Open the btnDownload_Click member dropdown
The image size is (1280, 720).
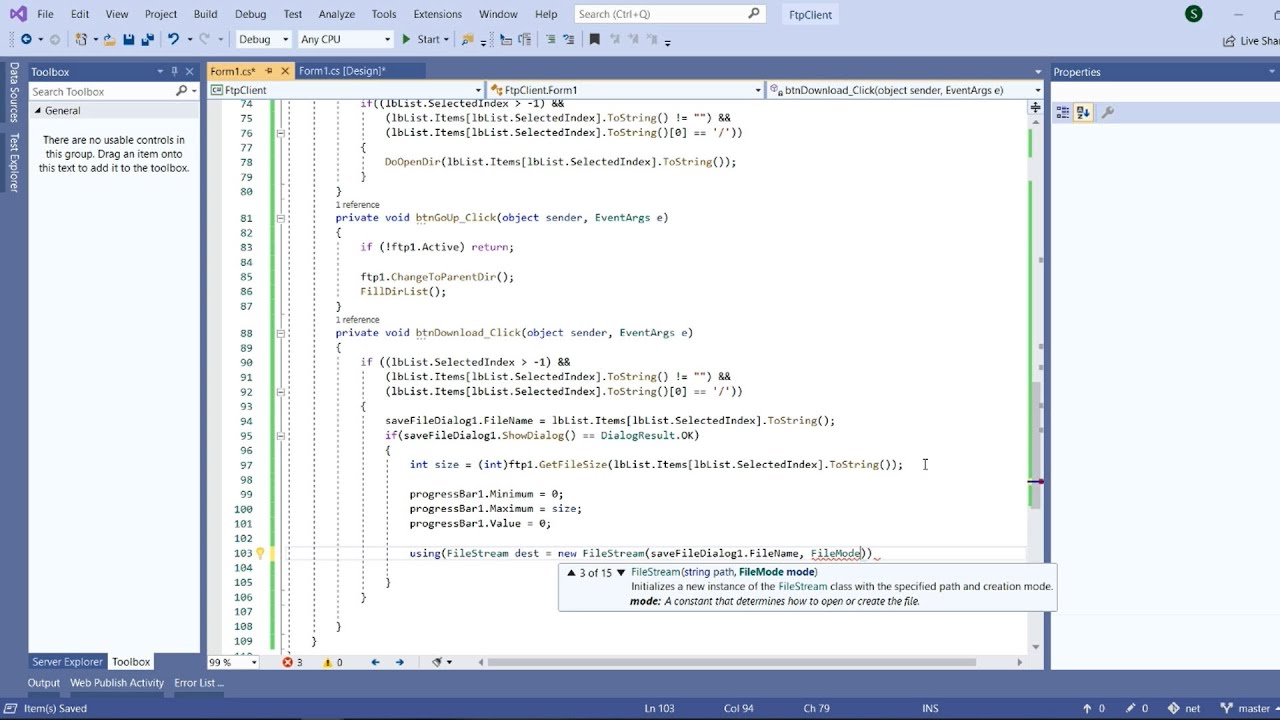click(905, 90)
